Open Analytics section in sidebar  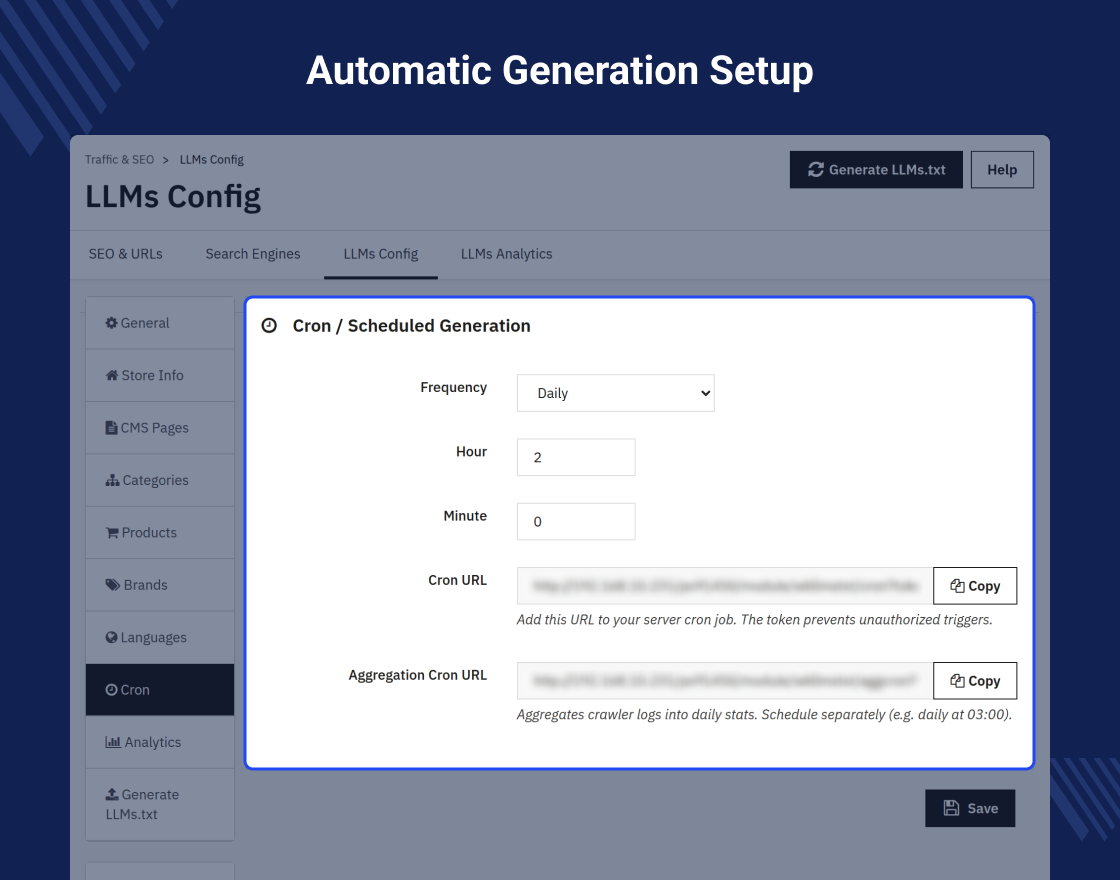tap(160, 742)
